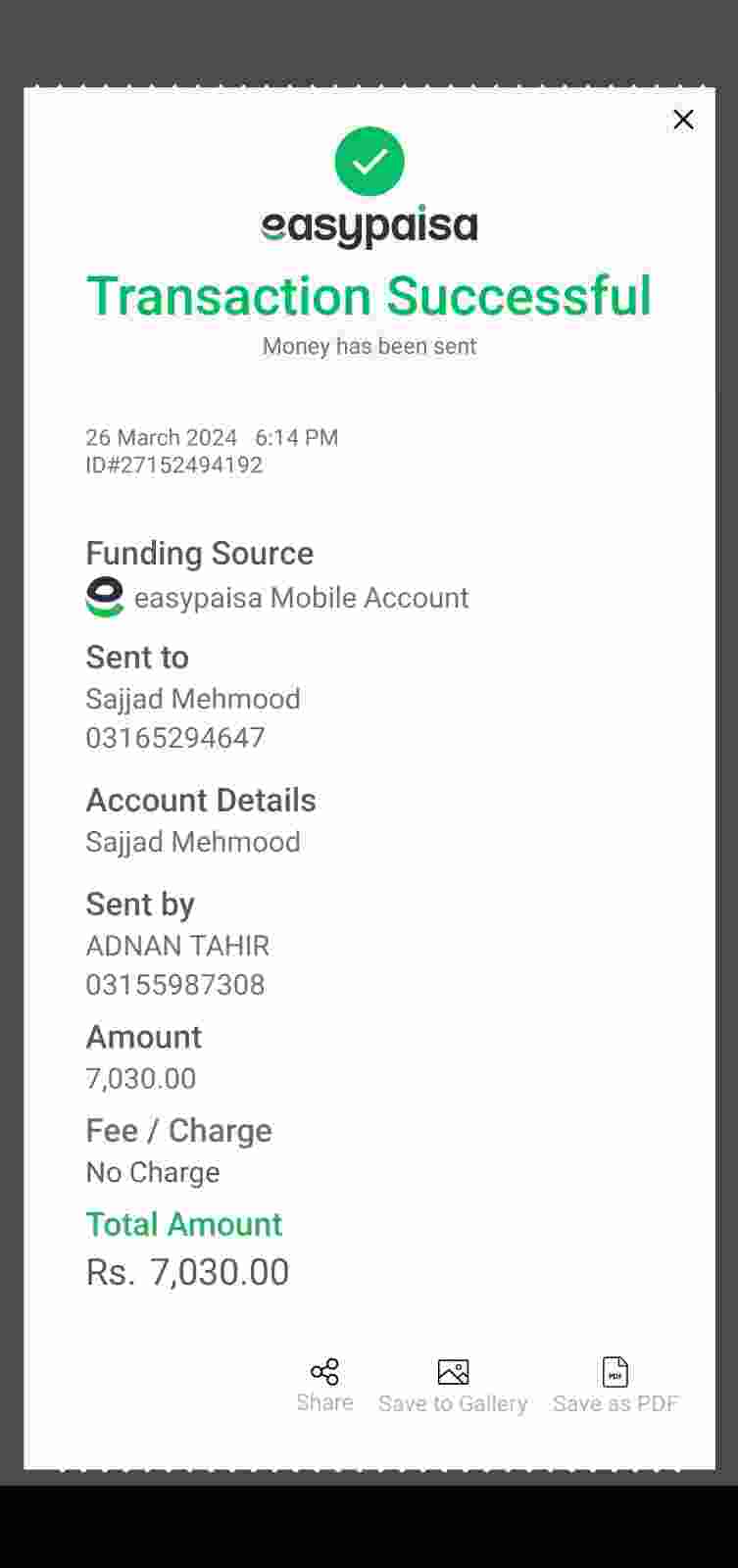
Task: Tap the Save to Gallery picture icon
Action: [453, 1371]
